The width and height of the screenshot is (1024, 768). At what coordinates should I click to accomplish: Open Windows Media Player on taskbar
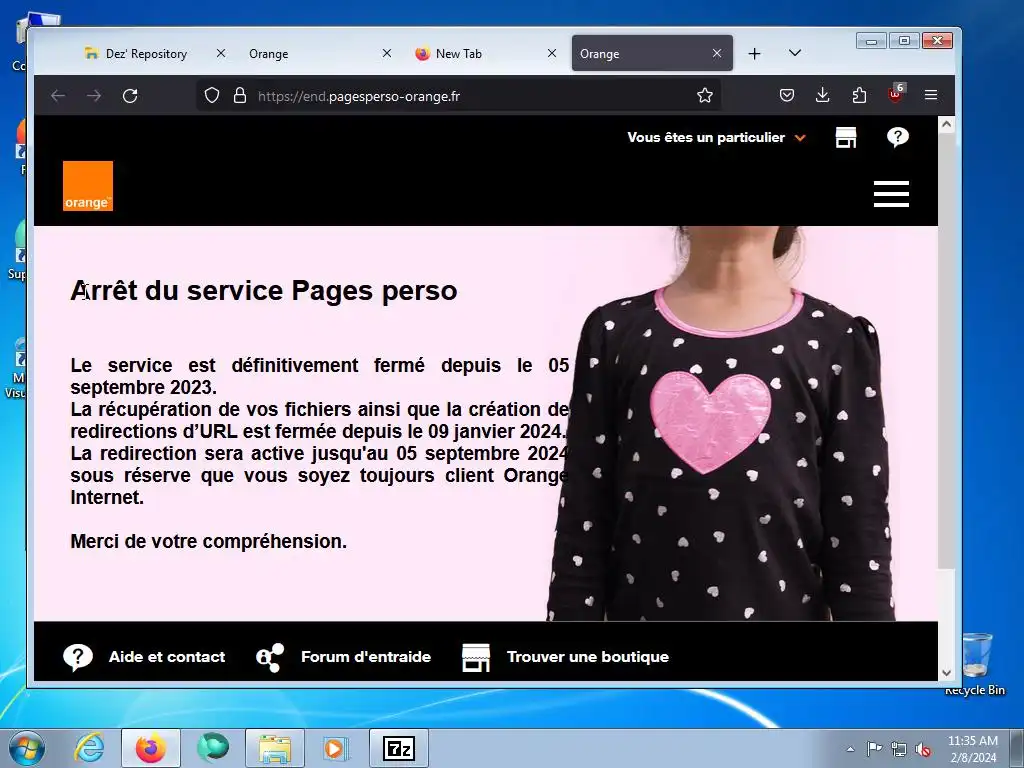[336, 748]
